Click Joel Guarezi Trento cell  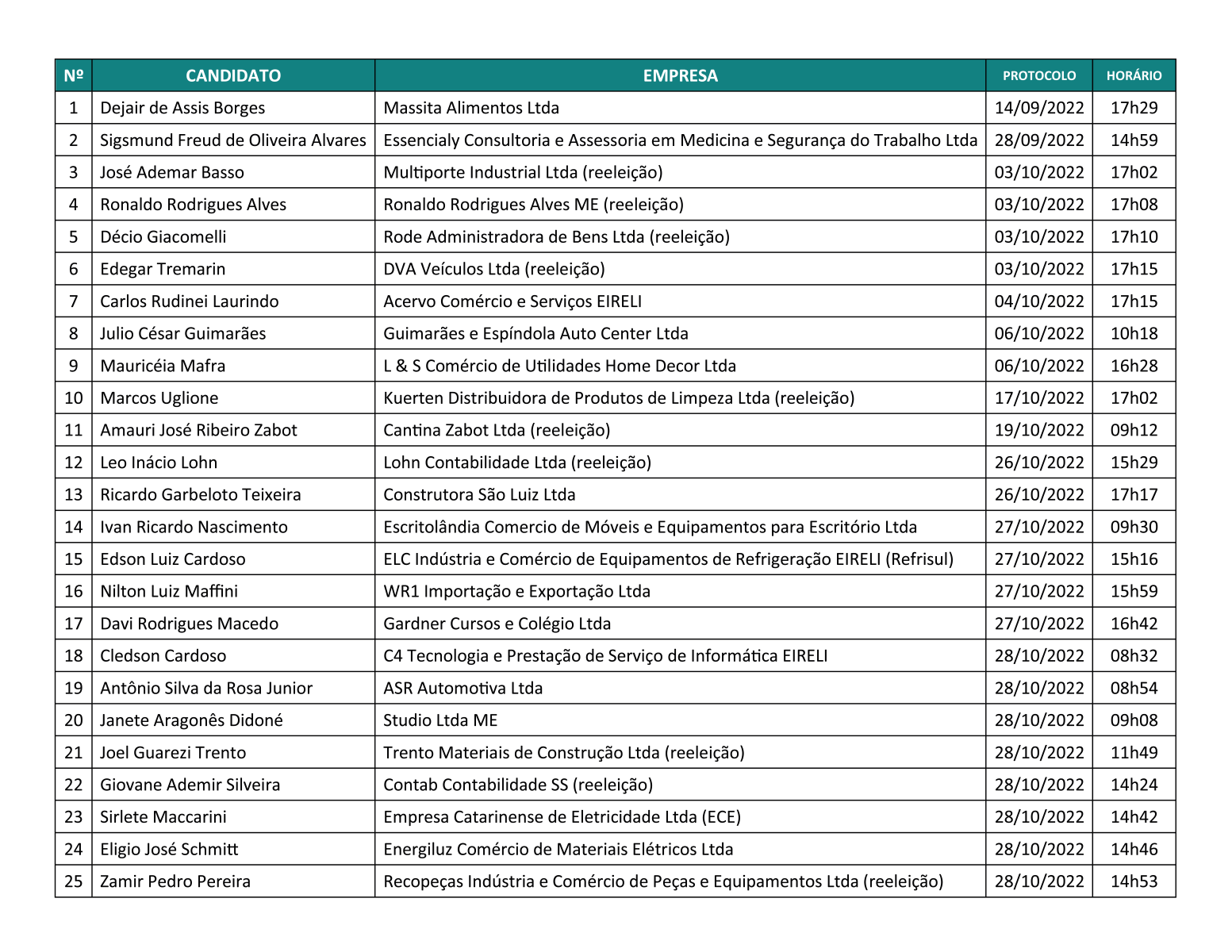(x=233, y=752)
